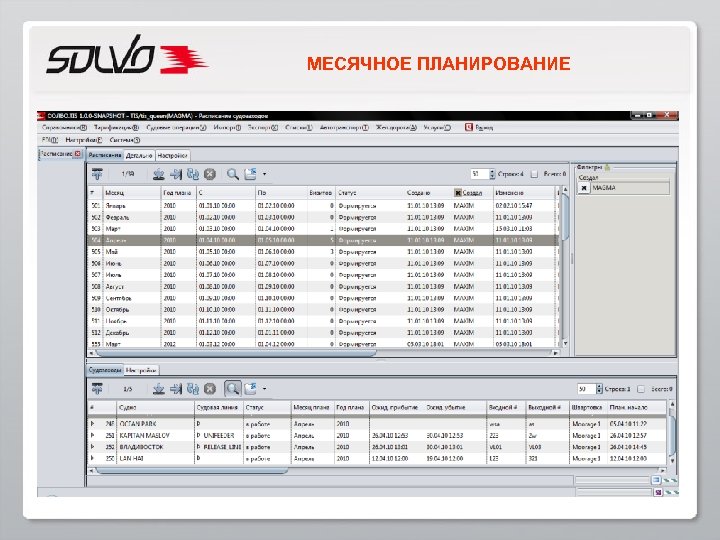Click the filter-rows icon in the Расписание toolbar

[97, 174]
